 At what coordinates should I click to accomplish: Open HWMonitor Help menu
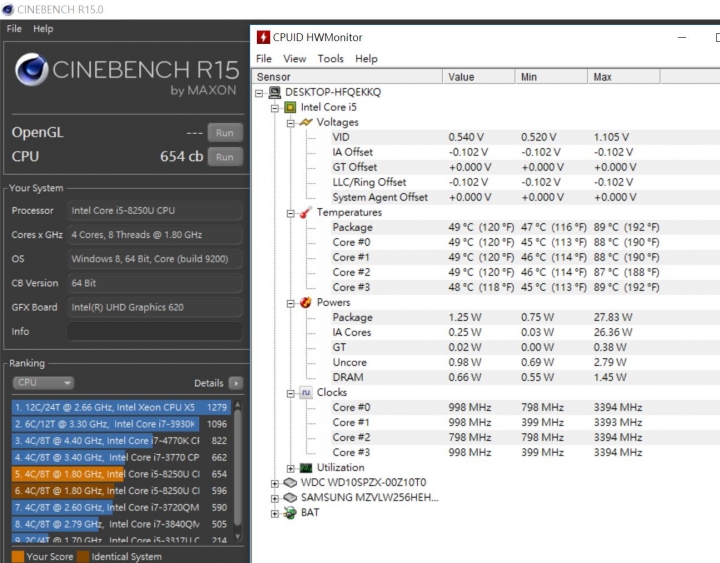366,59
